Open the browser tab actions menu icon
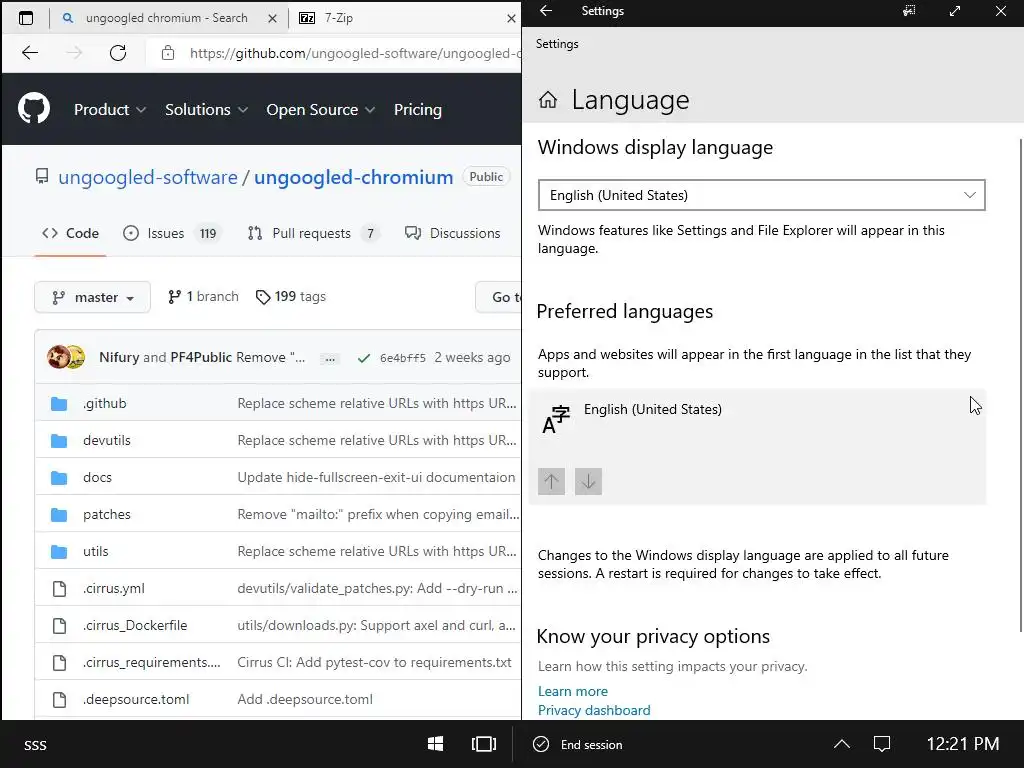The width and height of the screenshot is (1024, 768). (26, 18)
